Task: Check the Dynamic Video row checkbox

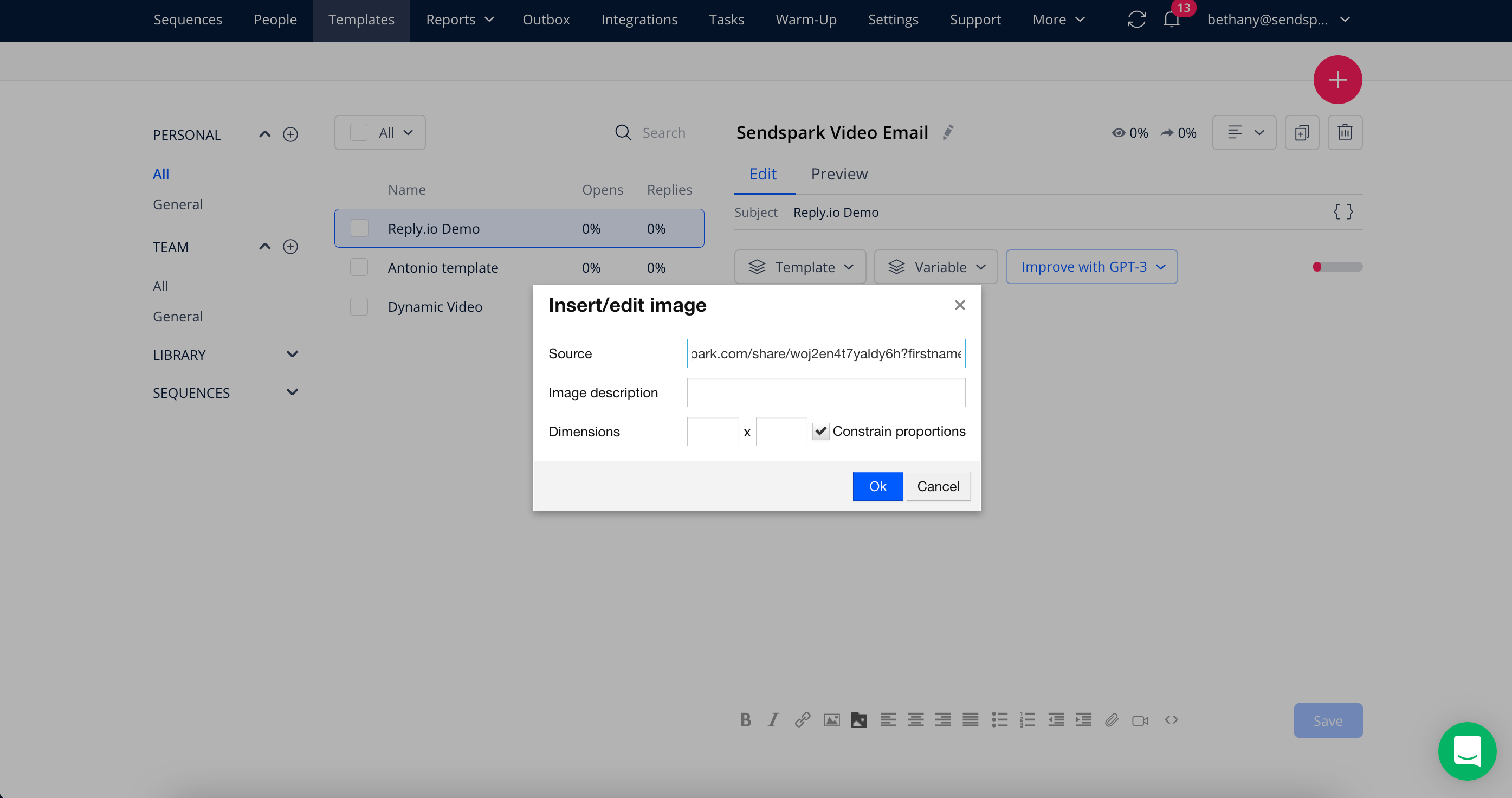Action: coord(359,306)
